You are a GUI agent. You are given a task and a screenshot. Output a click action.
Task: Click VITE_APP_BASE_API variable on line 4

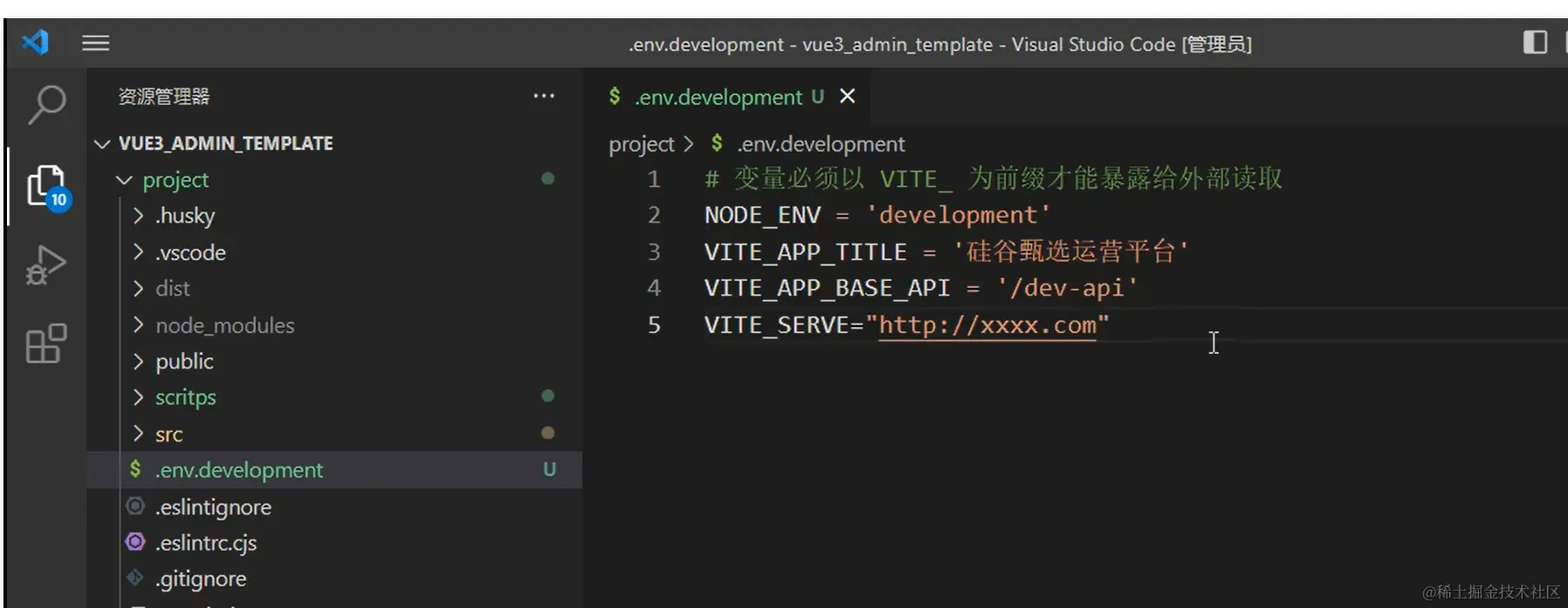[x=827, y=288]
